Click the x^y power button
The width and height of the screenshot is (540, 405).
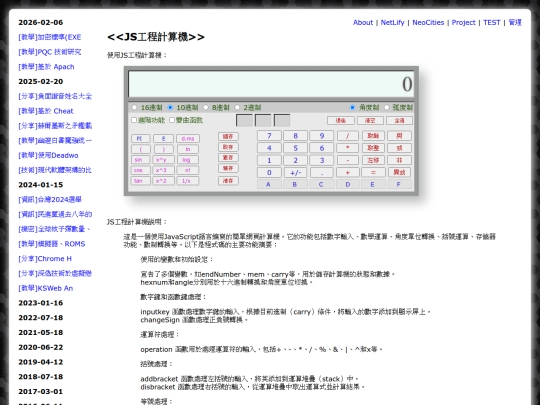pyautogui.click(x=164, y=160)
